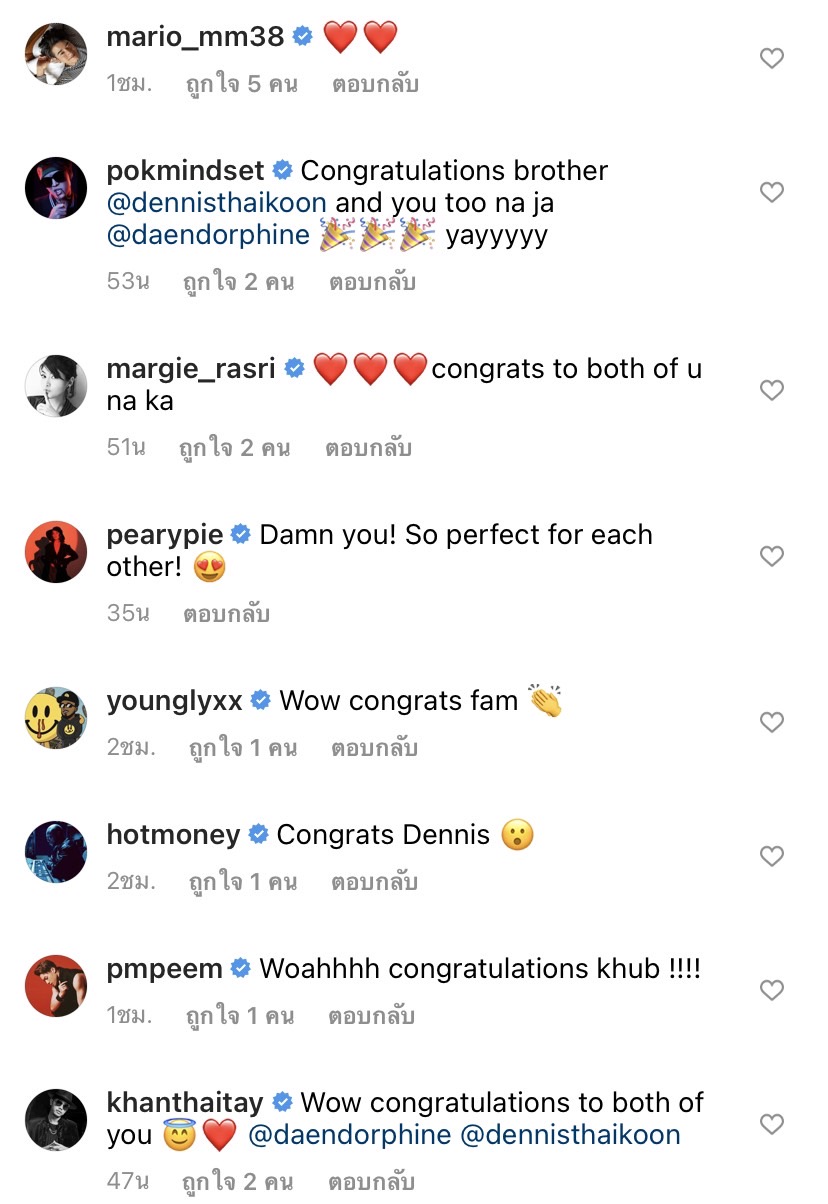Open the pearypie profile photo
Screen dimensions: 828x1204
[56, 552]
